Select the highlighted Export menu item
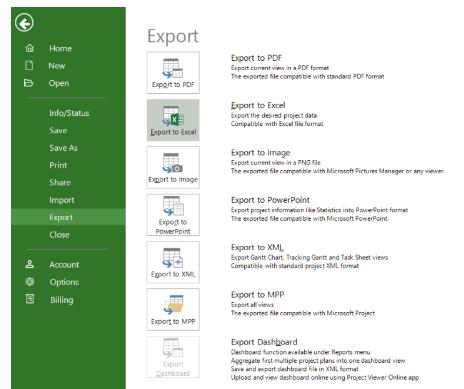 tap(68, 217)
